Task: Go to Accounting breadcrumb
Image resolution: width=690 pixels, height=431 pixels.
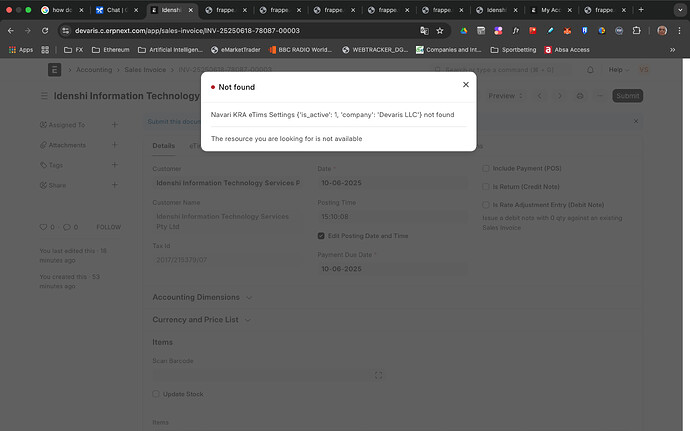Action: coord(94,70)
